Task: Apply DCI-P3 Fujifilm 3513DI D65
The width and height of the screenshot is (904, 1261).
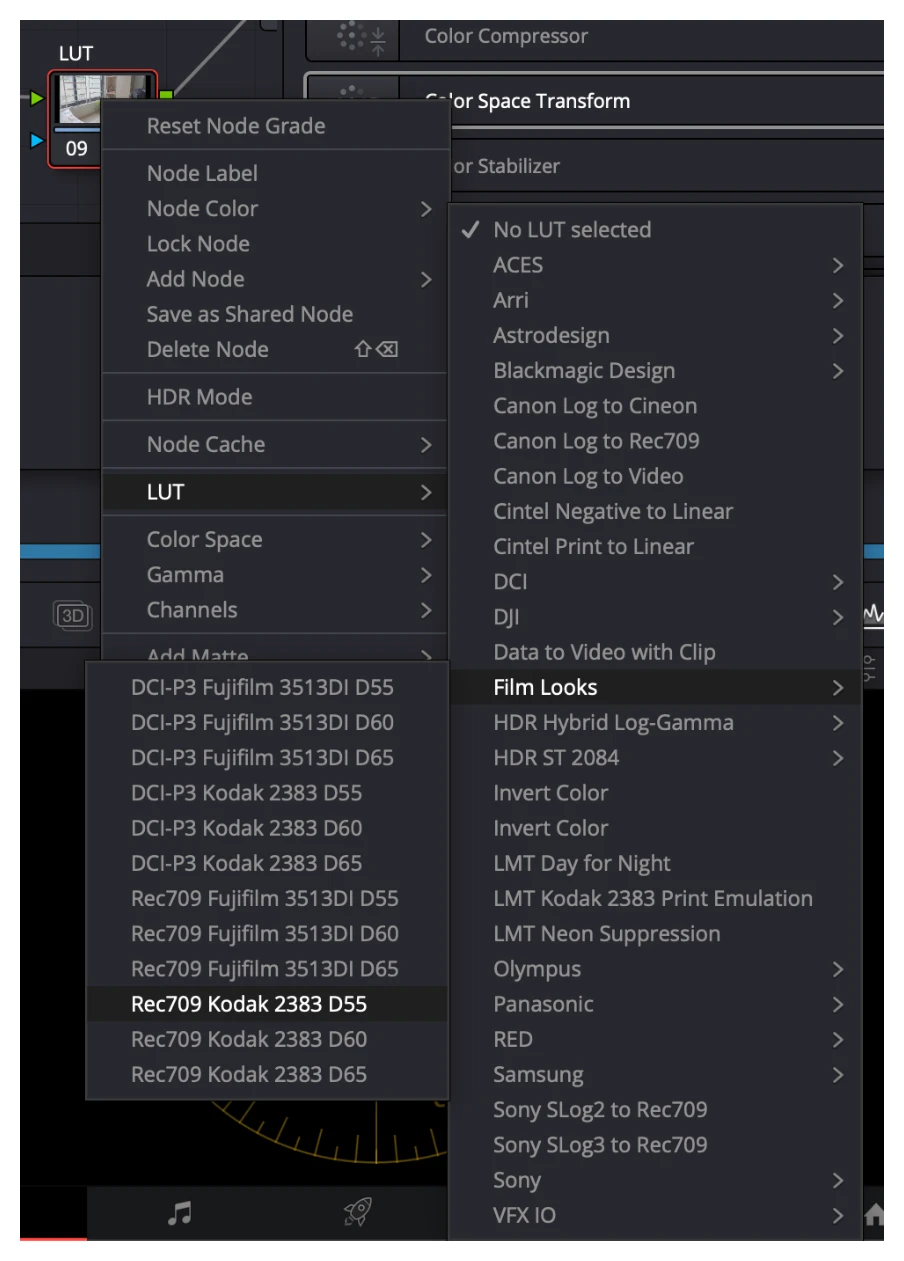Action: point(267,758)
